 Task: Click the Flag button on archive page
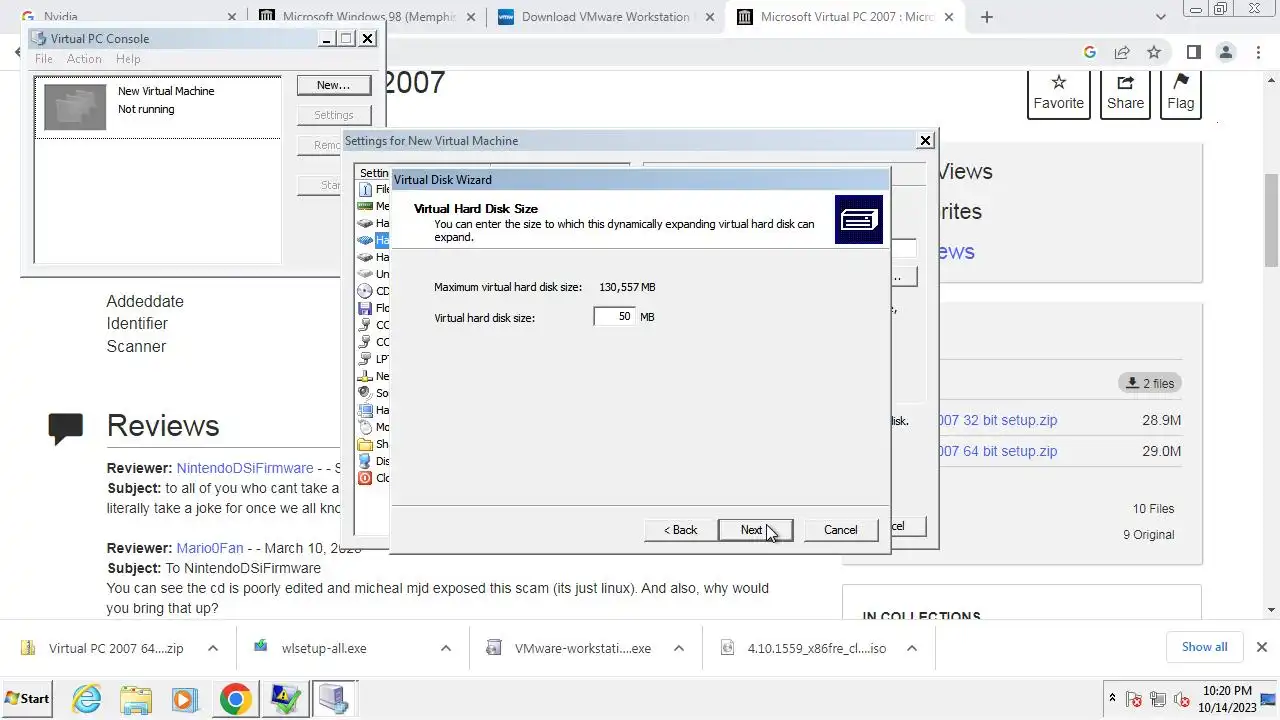(x=1181, y=92)
